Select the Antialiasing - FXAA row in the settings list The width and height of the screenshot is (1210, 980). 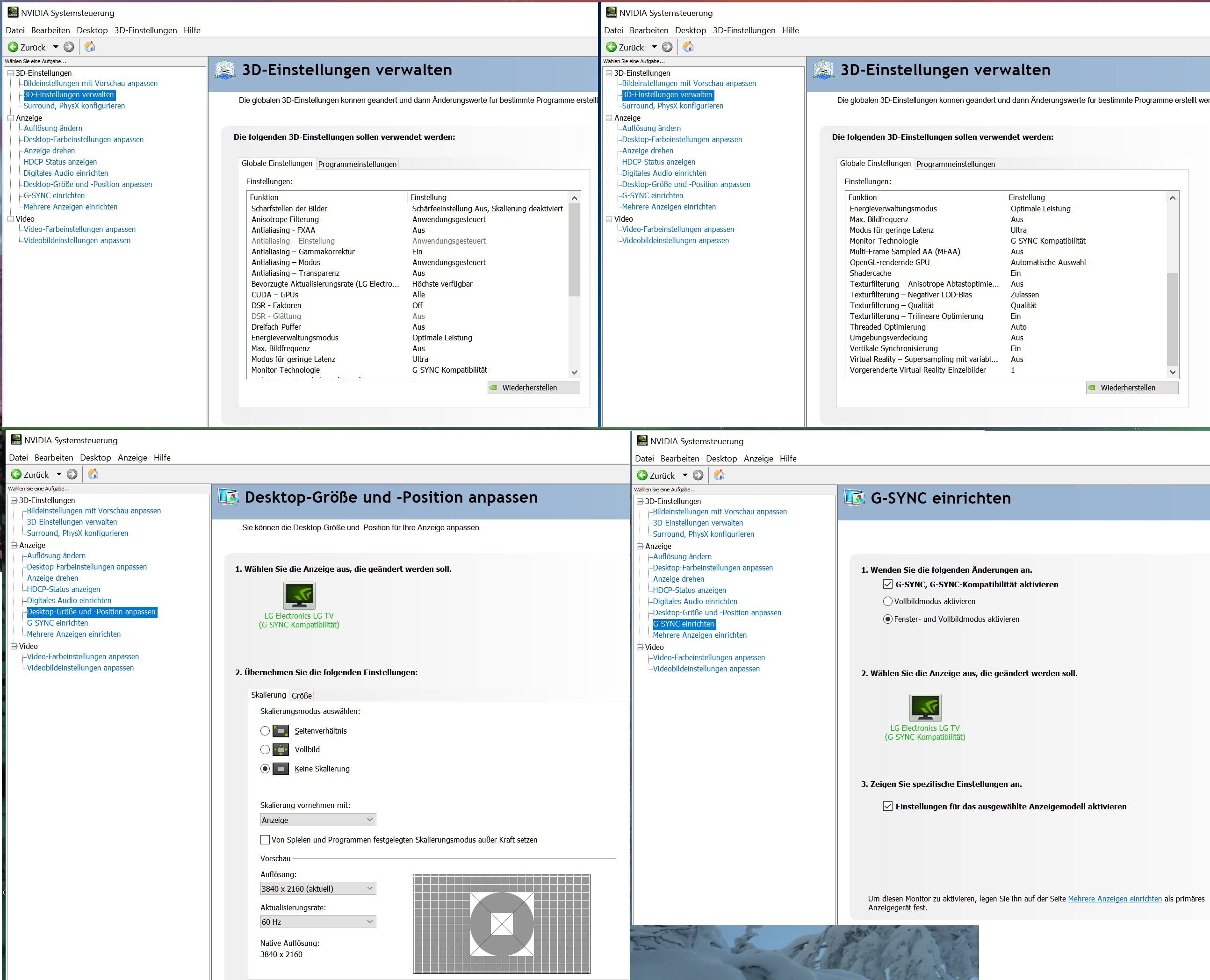click(x=408, y=231)
